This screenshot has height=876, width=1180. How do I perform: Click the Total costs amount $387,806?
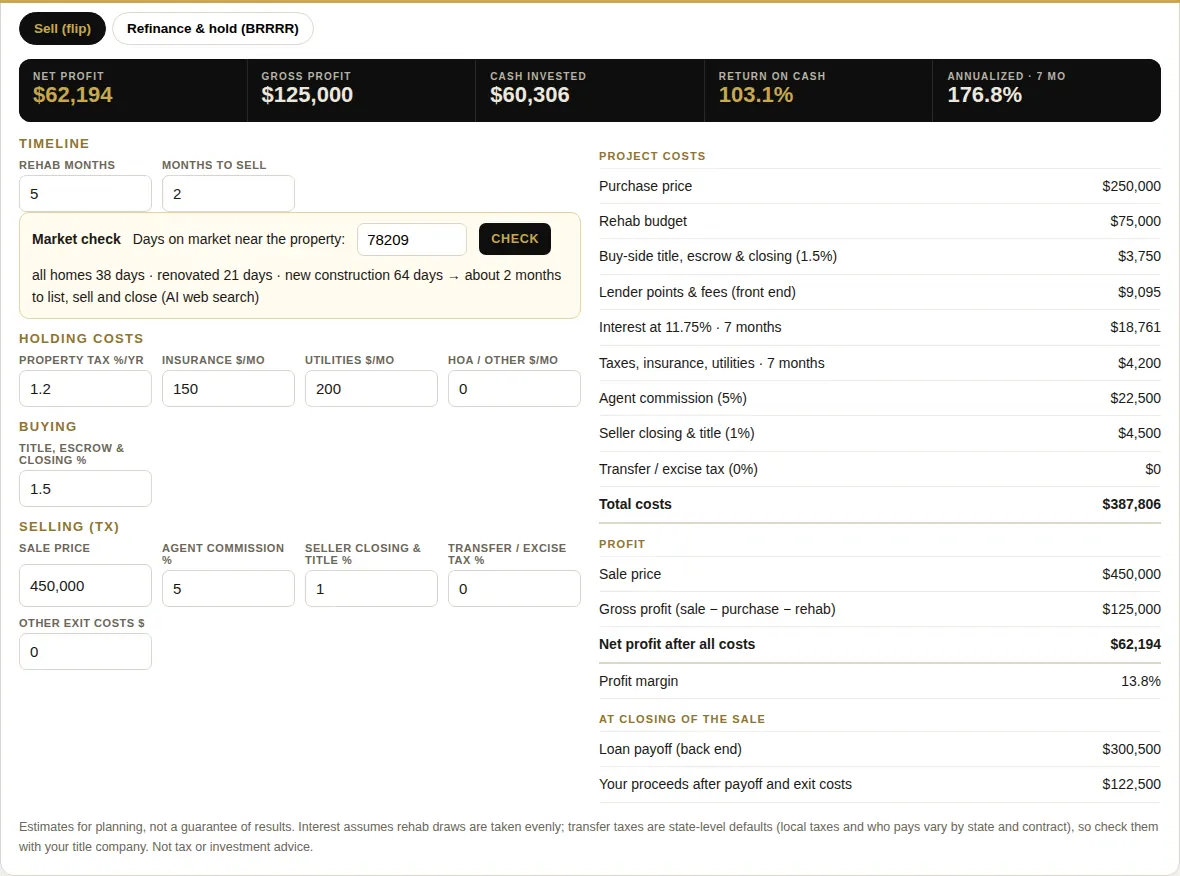coord(1131,504)
